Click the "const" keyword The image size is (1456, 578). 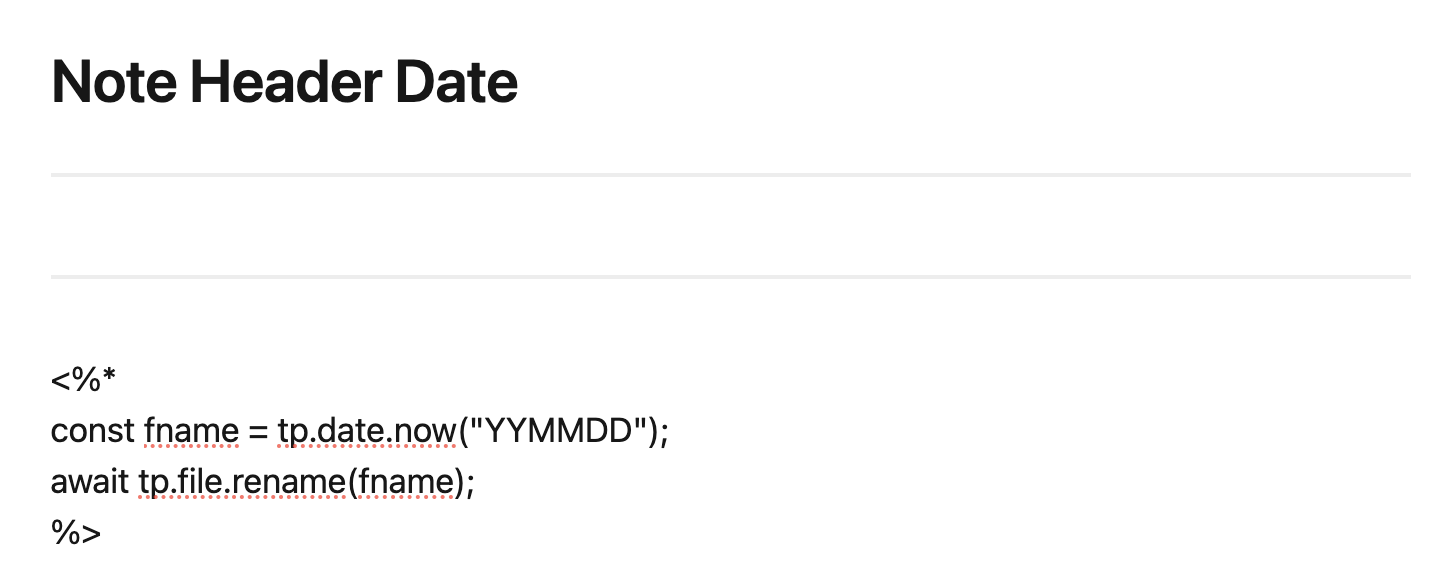[92, 432]
